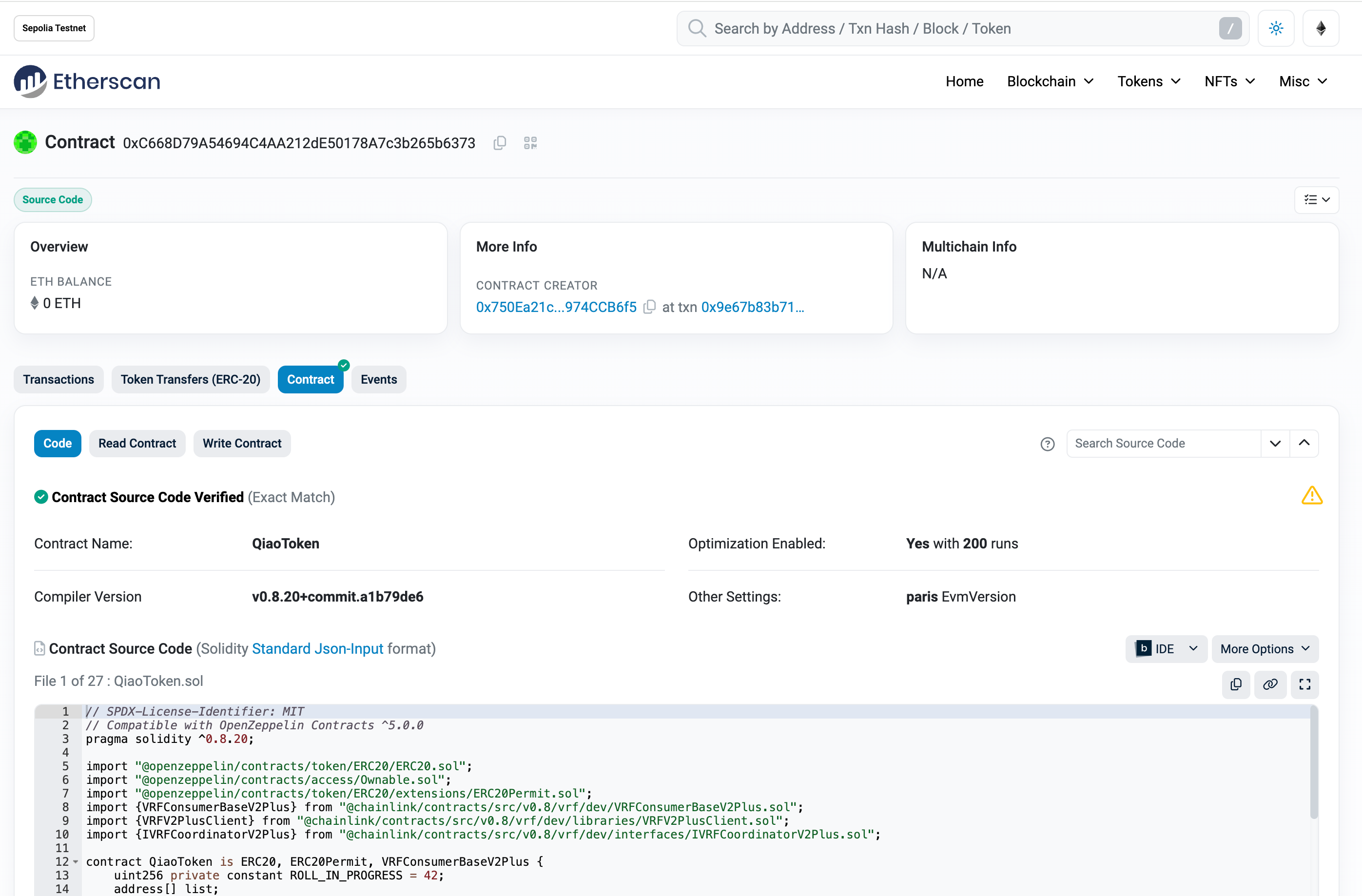The height and width of the screenshot is (896, 1362).
Task: Jump to previous source code search result
Action: [x=1304, y=444]
